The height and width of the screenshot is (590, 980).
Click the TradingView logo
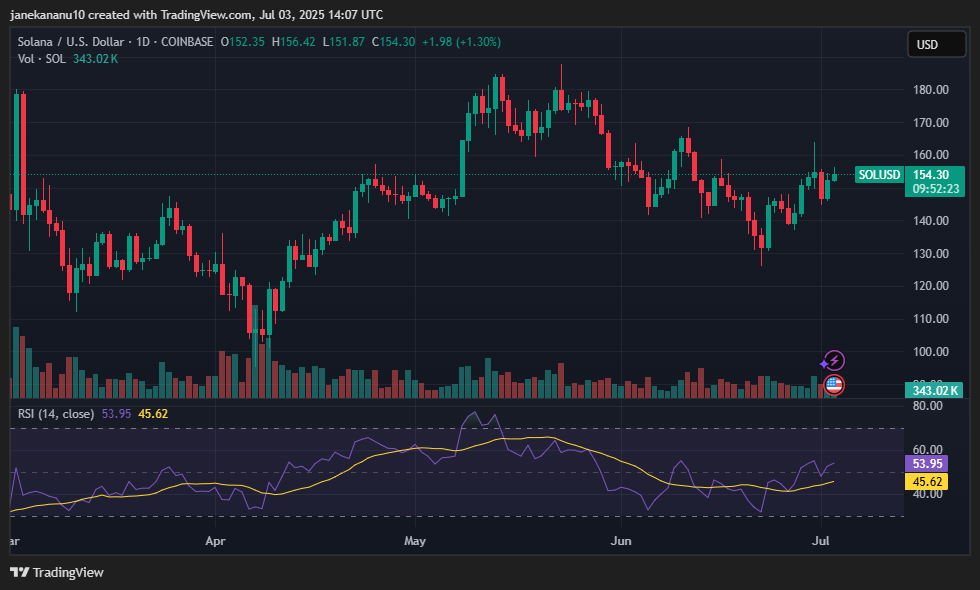tap(57, 572)
